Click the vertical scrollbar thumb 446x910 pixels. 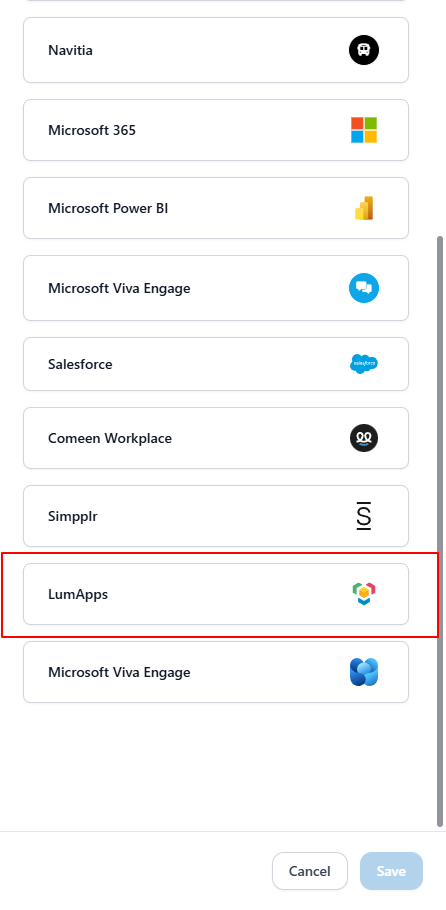[440, 530]
